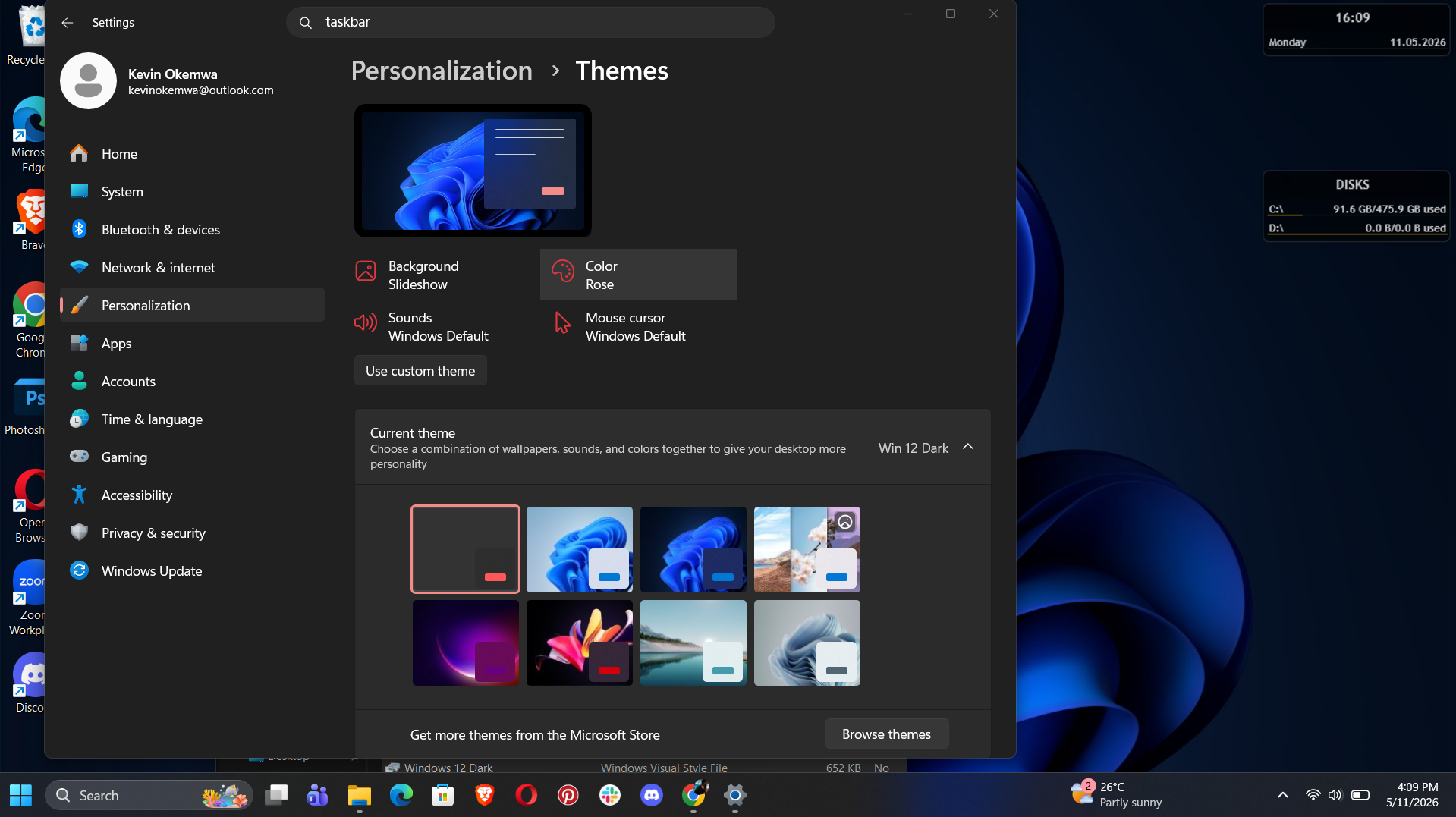The image size is (1456, 817).
Task: Select the Sunrise lake theme
Action: pos(693,643)
